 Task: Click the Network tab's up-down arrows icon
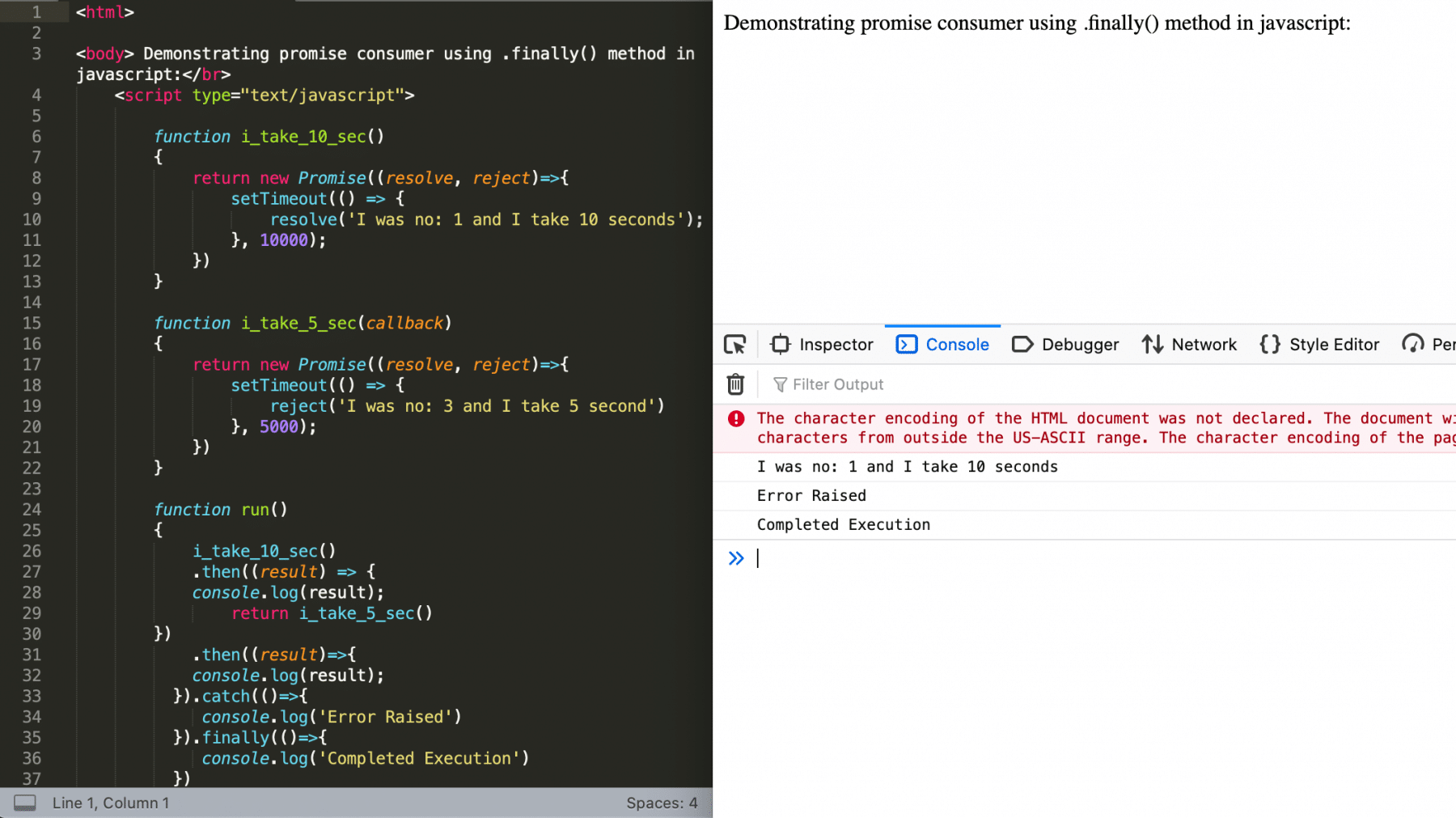click(x=1152, y=344)
